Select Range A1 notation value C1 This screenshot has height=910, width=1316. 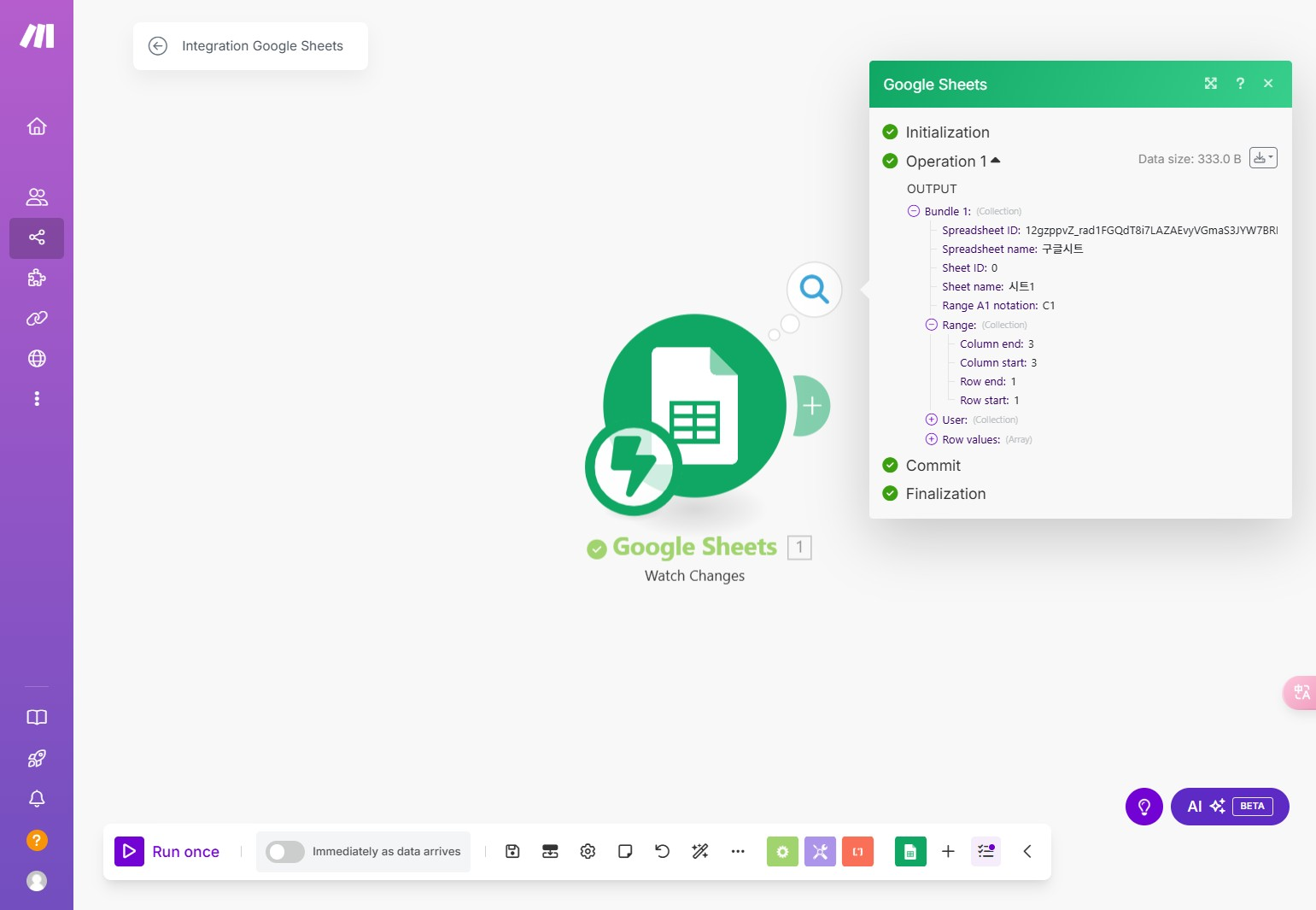1049,306
